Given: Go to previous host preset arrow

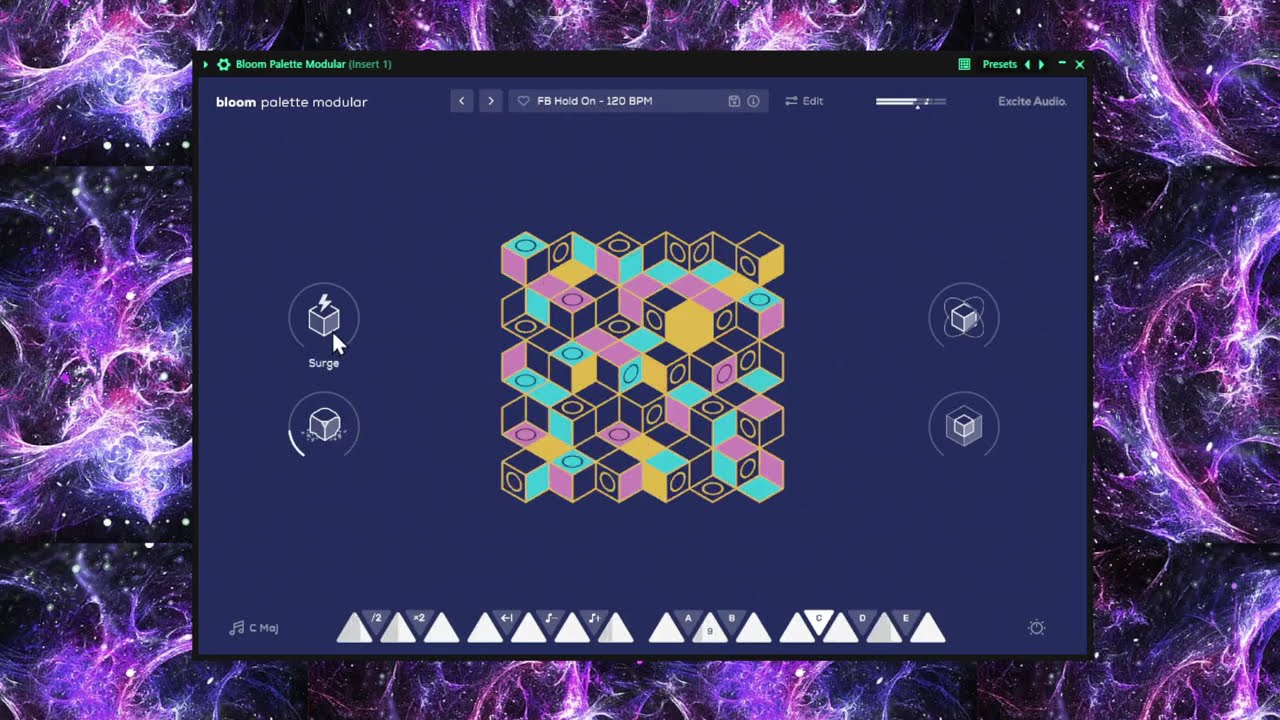Looking at the screenshot, I should pyautogui.click(x=1027, y=64).
